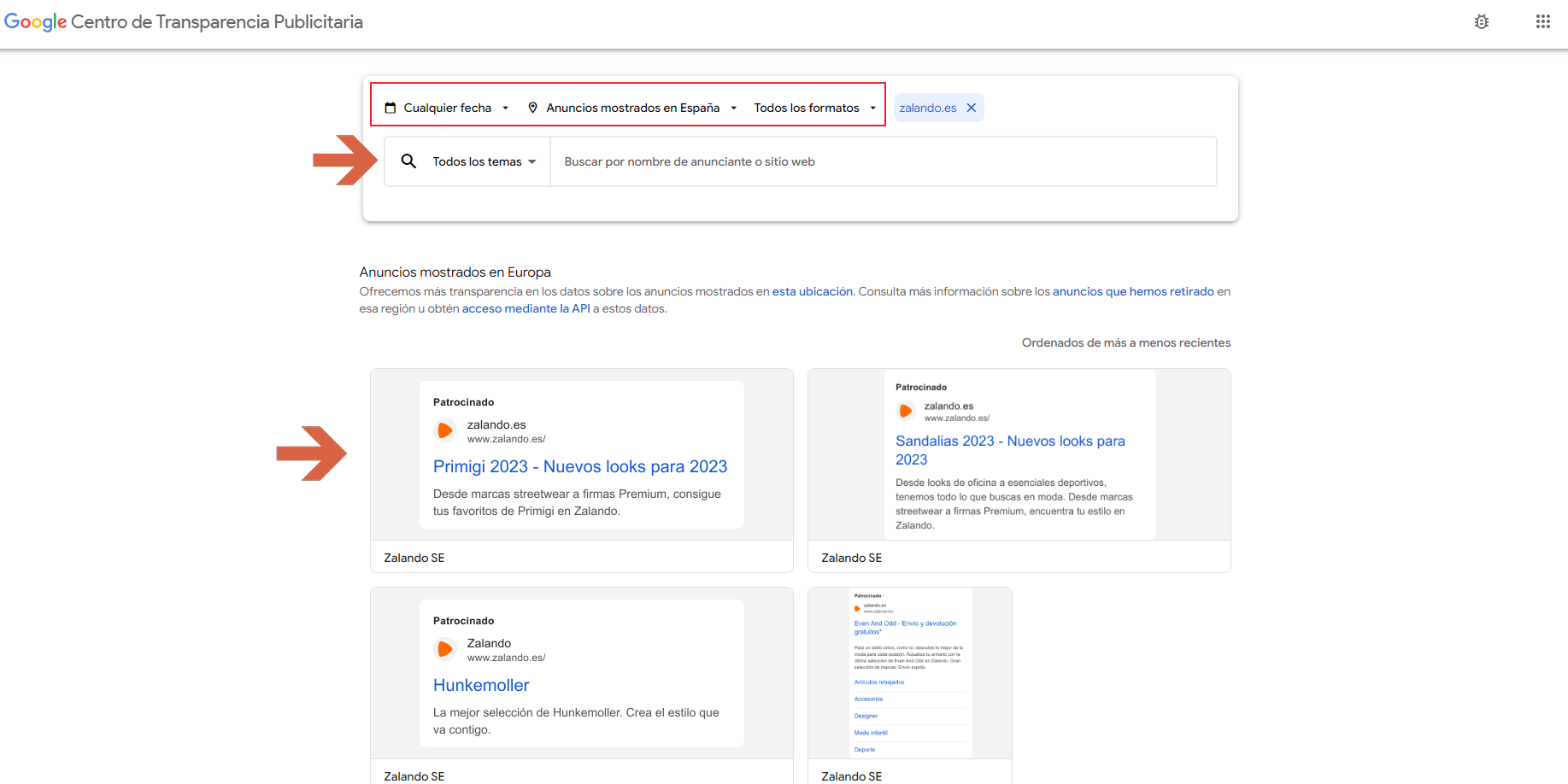
Task: Click Patrocinado label in the Primigi ad
Action: point(463,402)
